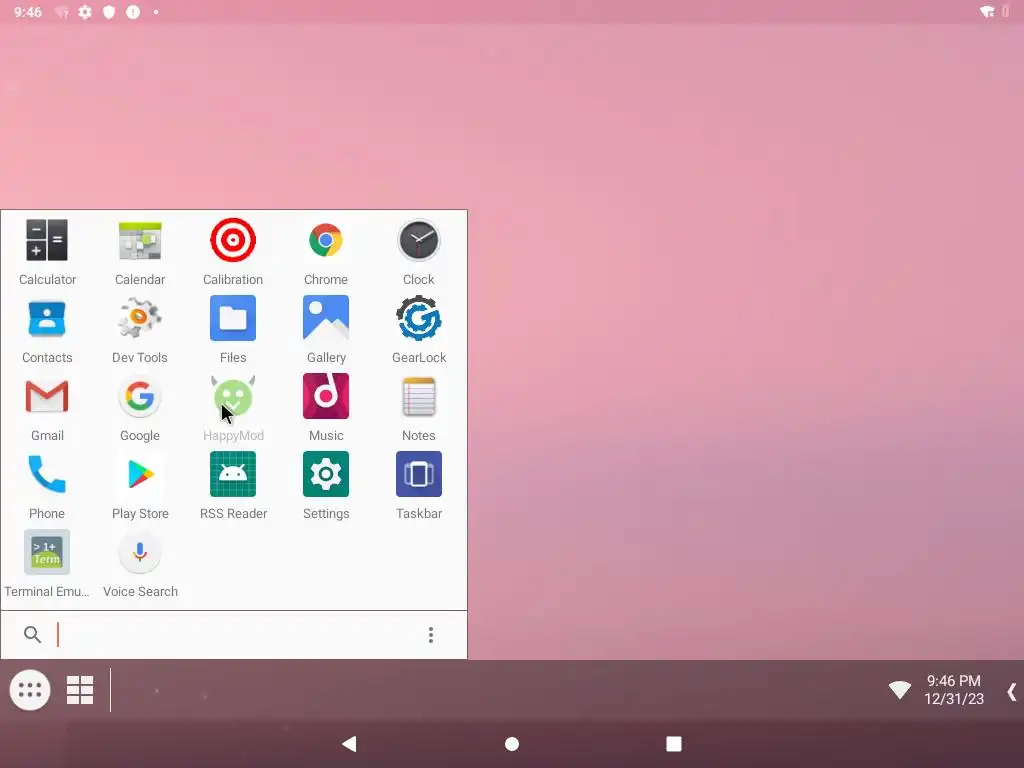This screenshot has height=768, width=1024.
Task: Tap the Recents square button
Action: pos(674,744)
